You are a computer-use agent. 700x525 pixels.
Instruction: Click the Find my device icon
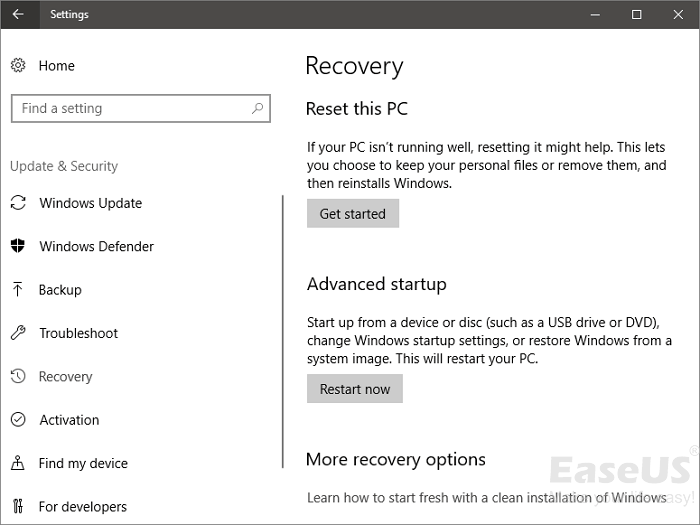click(18, 463)
